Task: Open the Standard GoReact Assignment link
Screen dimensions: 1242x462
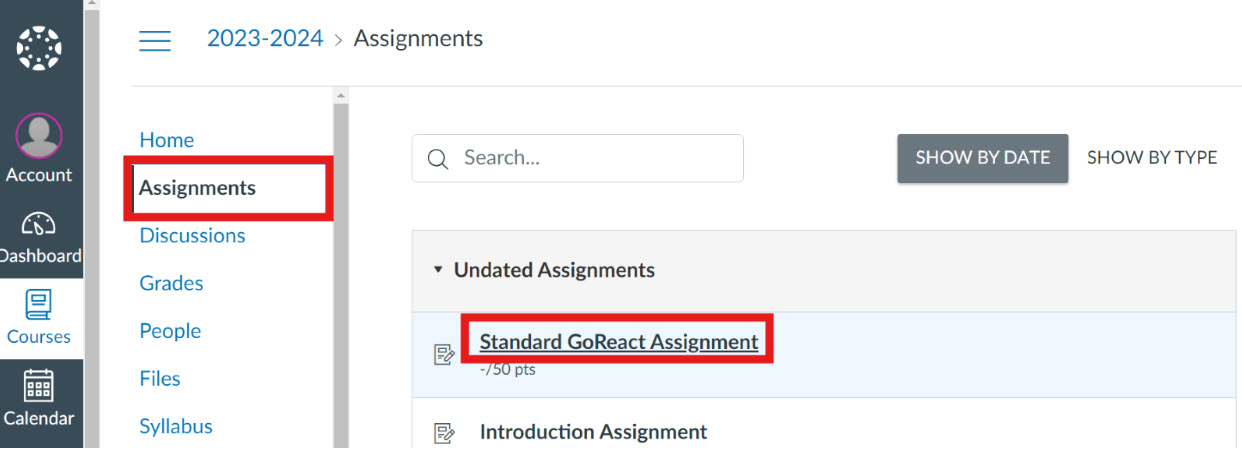Action: [x=618, y=342]
